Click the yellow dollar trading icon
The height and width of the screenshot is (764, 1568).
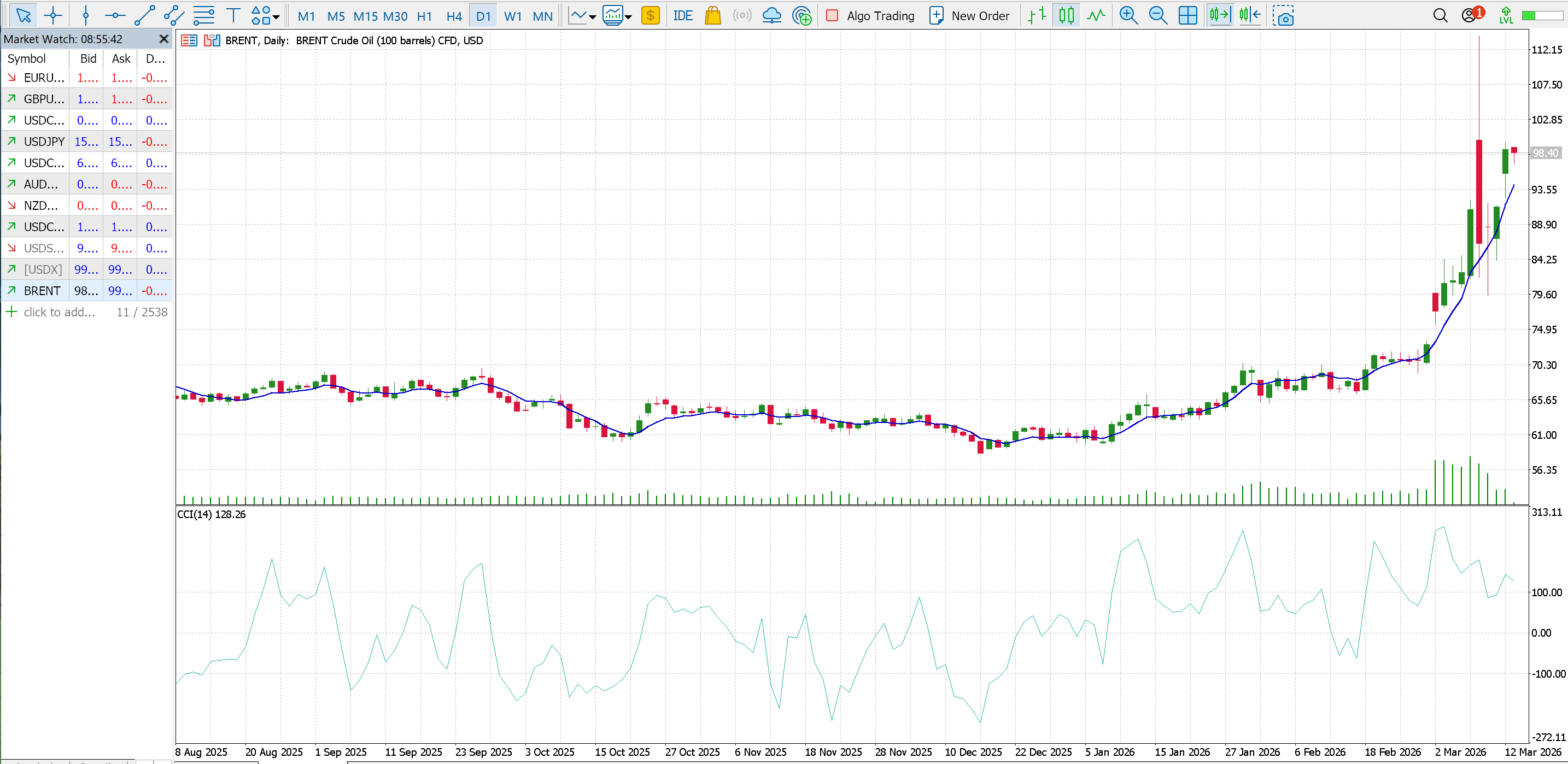tap(651, 16)
